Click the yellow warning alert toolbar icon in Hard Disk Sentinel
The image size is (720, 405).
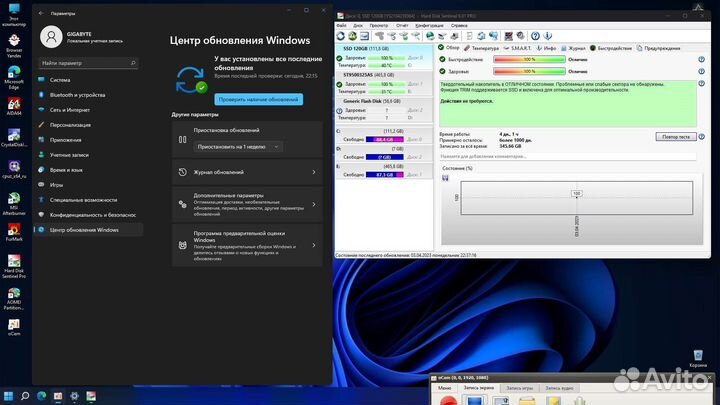(x=352, y=36)
